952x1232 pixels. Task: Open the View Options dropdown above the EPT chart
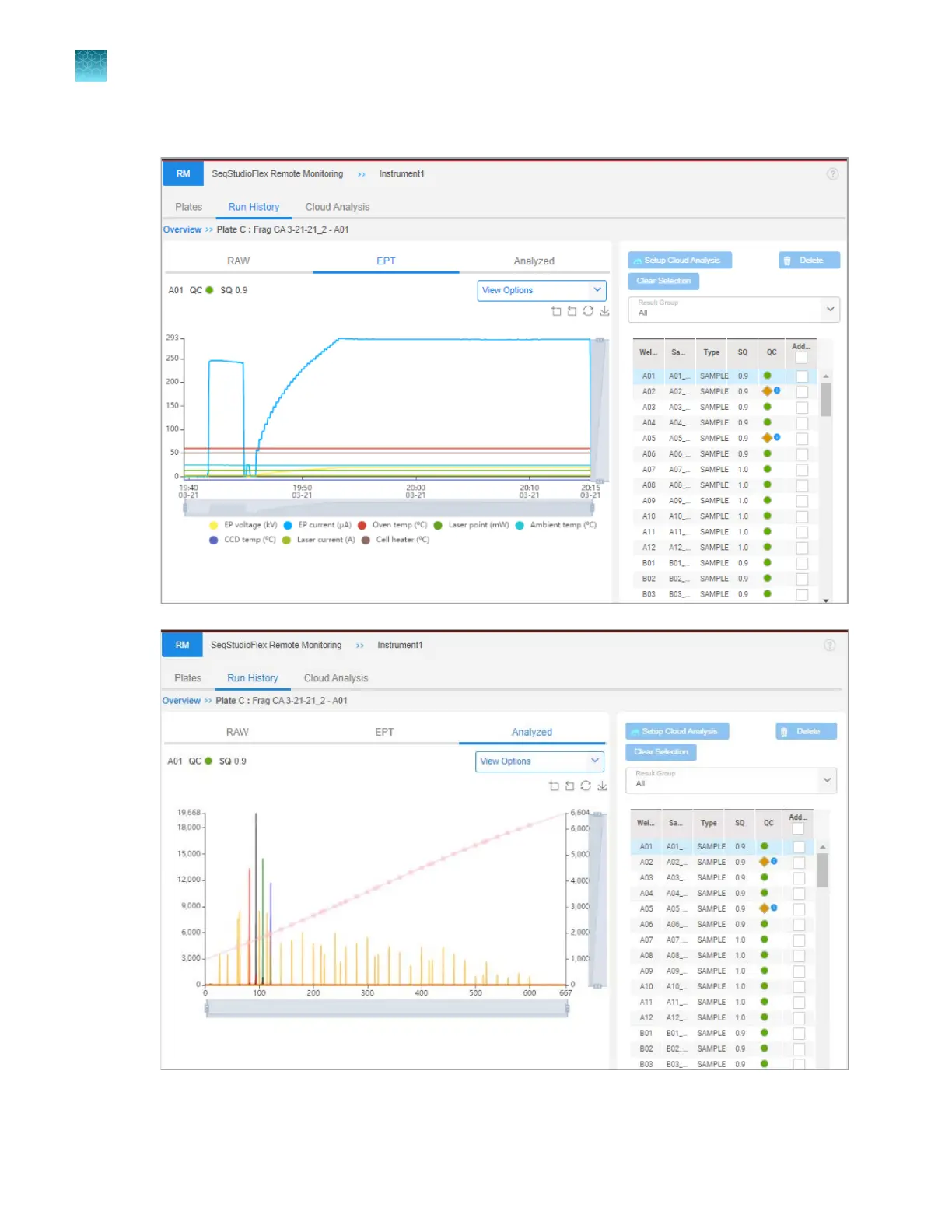541,290
